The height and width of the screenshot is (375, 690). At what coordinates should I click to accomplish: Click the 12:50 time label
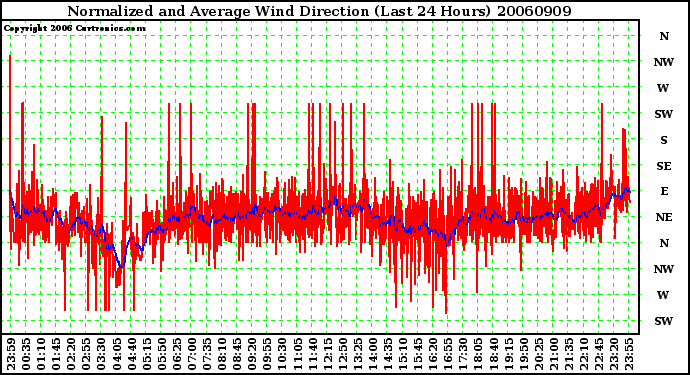click(x=343, y=354)
